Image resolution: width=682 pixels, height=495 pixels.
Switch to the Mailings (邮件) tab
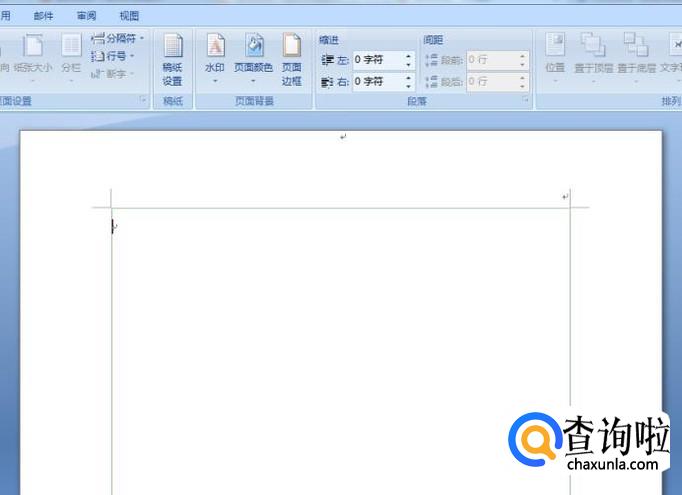click(x=43, y=16)
